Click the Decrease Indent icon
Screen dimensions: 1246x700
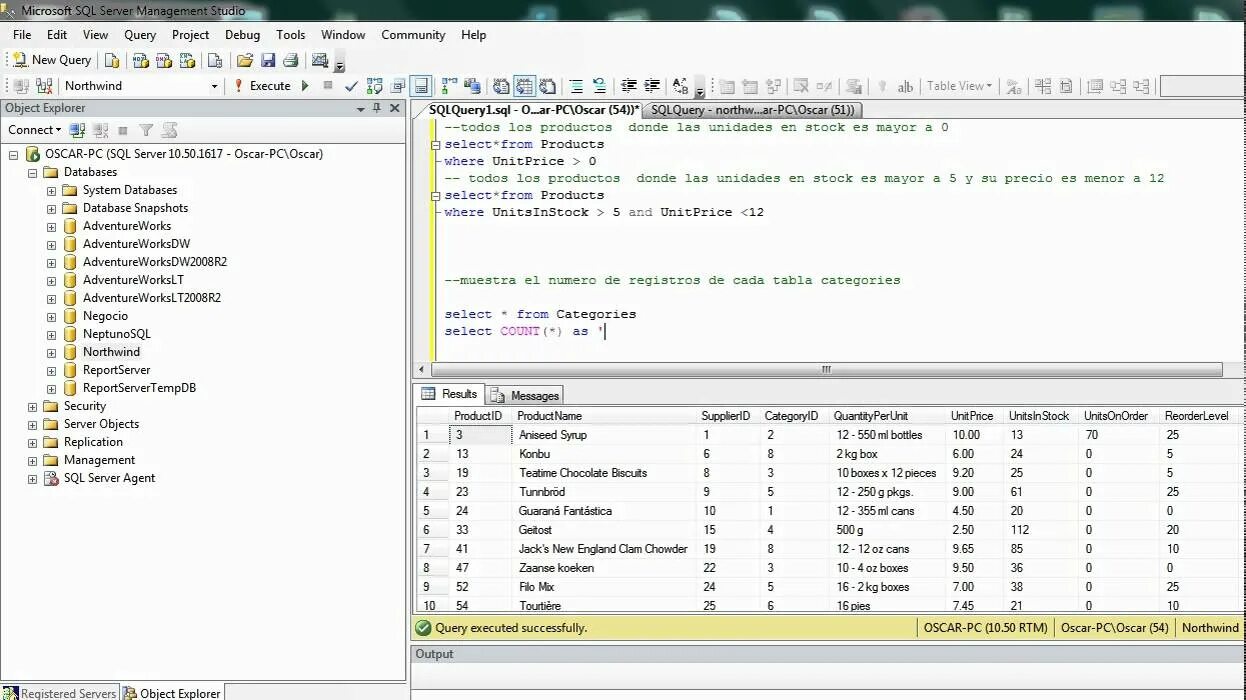[628, 86]
